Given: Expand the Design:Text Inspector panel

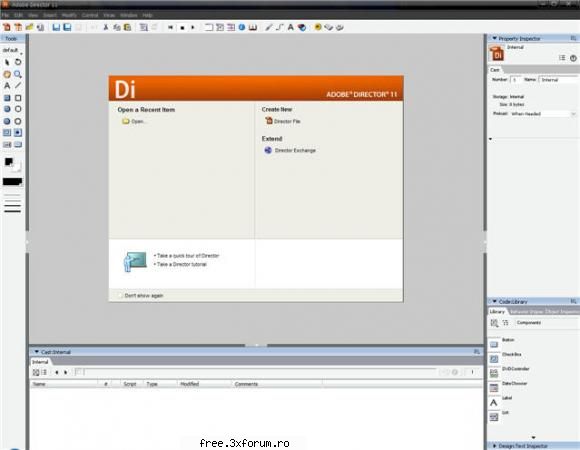Looking at the screenshot, I should point(495,446).
